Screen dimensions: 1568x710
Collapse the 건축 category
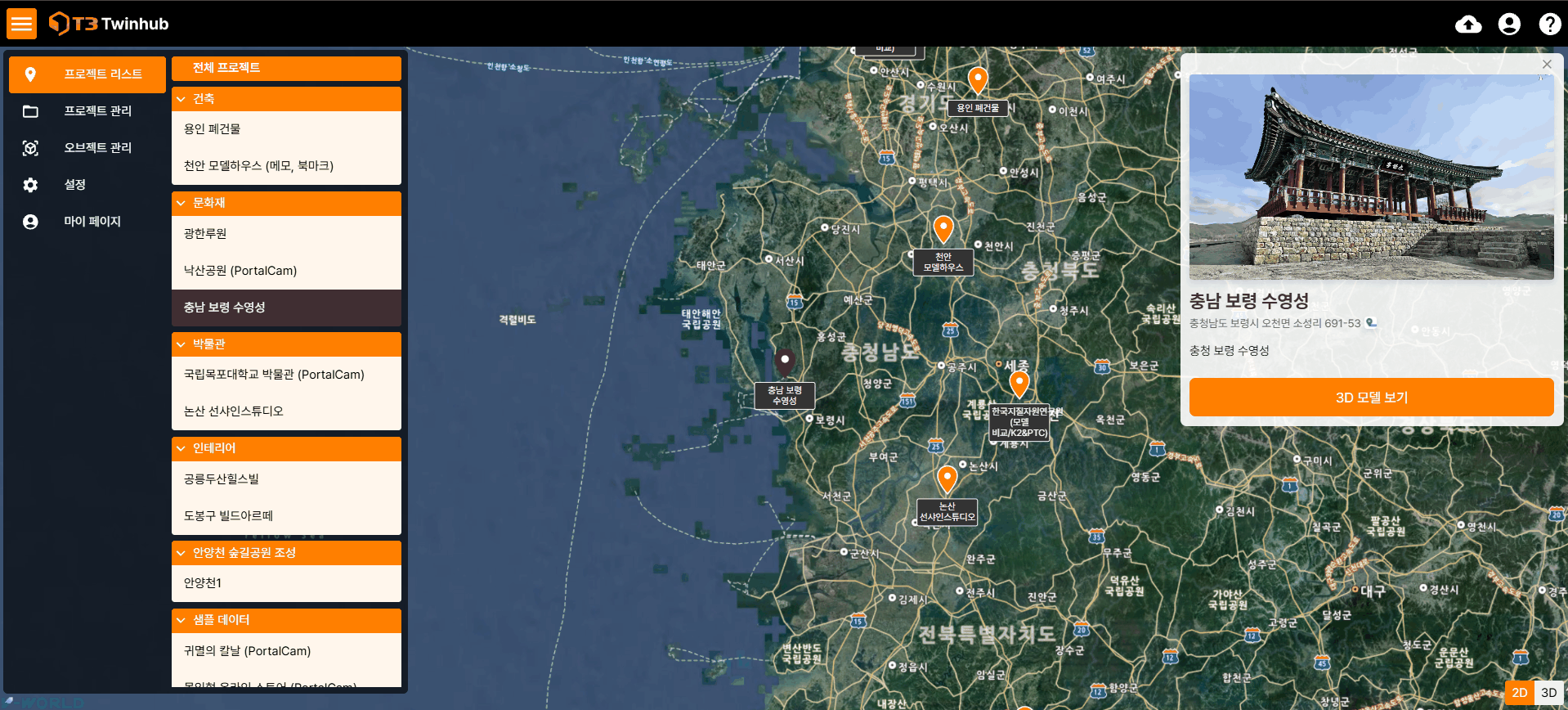pyautogui.click(x=286, y=99)
